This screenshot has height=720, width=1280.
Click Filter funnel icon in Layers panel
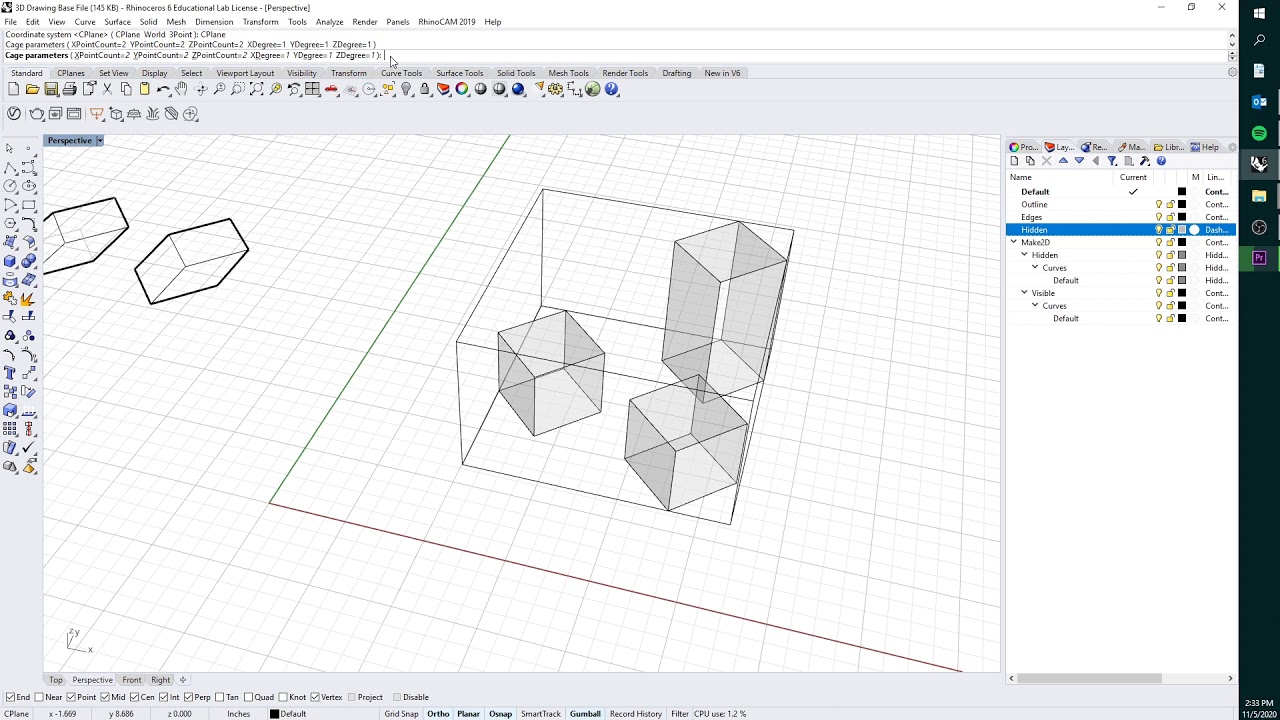[1112, 161]
